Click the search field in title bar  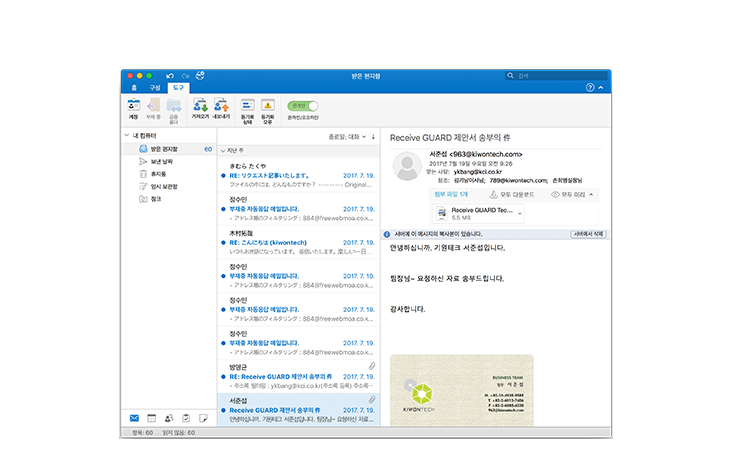[560, 75]
